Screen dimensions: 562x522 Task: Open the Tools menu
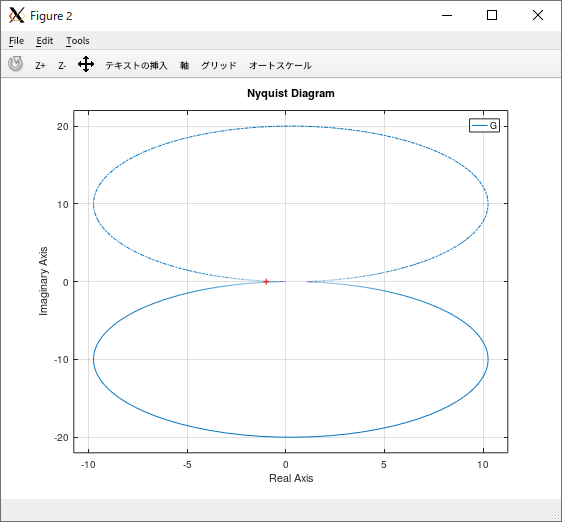pyautogui.click(x=78, y=41)
